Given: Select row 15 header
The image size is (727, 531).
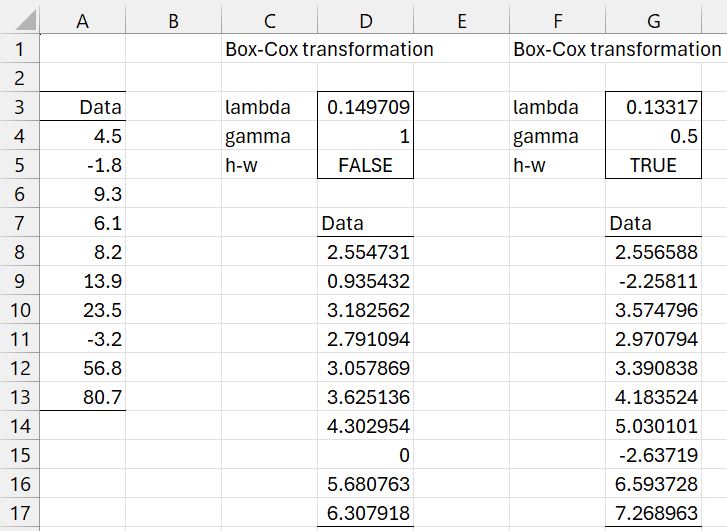Looking at the screenshot, I should pyautogui.click(x=20, y=454).
